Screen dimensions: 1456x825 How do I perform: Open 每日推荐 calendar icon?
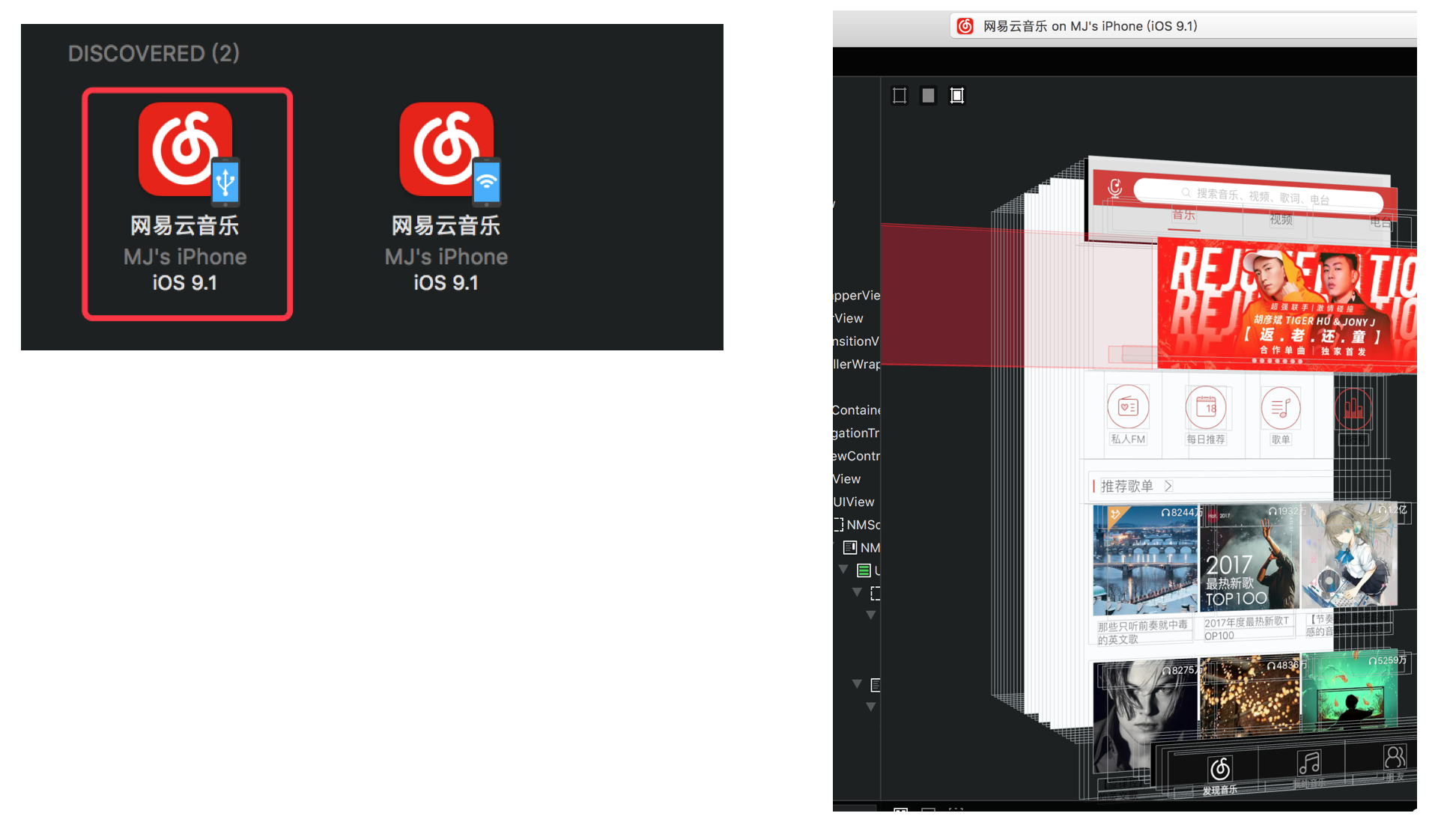click(x=1206, y=407)
